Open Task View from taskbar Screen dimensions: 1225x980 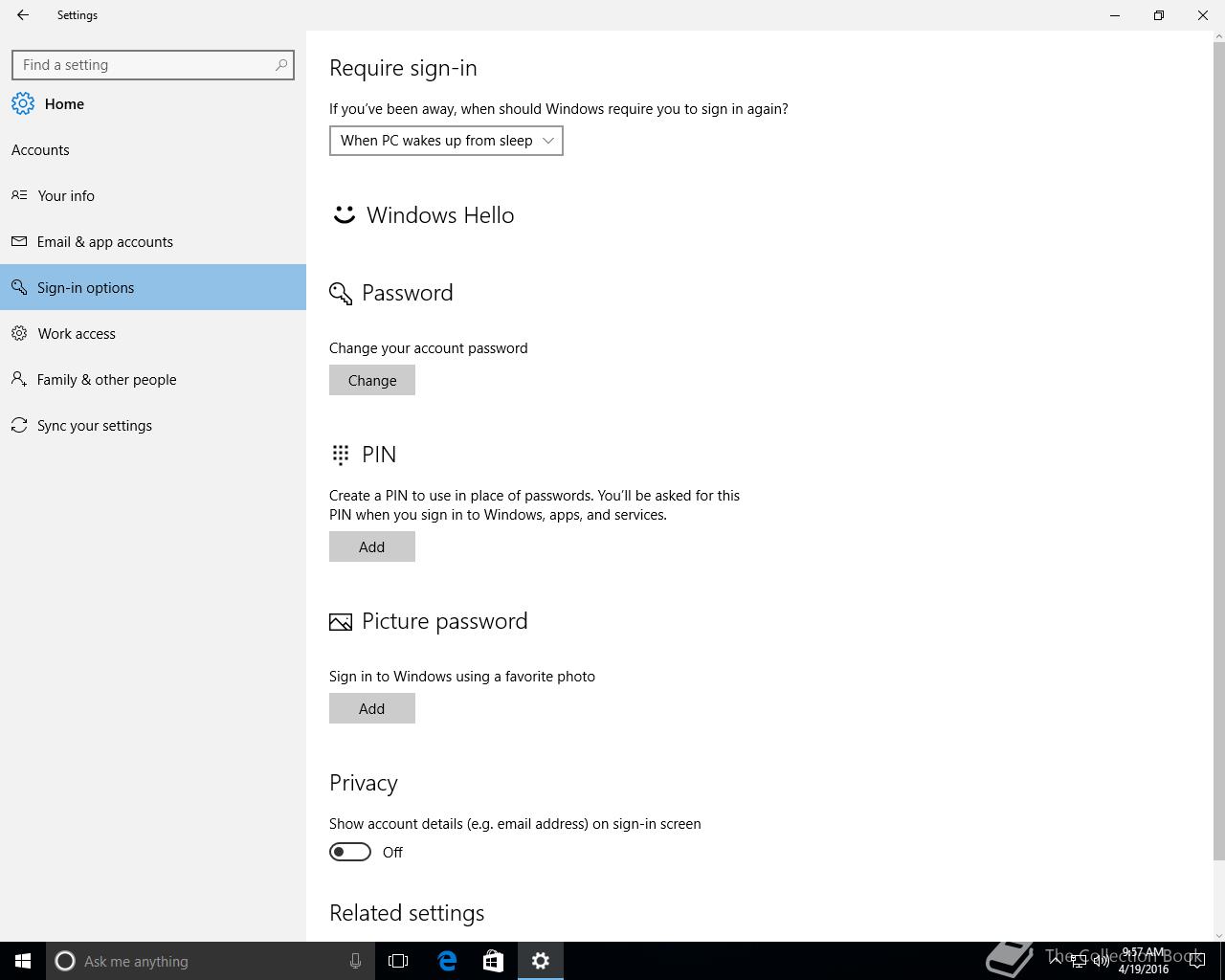[x=398, y=961]
